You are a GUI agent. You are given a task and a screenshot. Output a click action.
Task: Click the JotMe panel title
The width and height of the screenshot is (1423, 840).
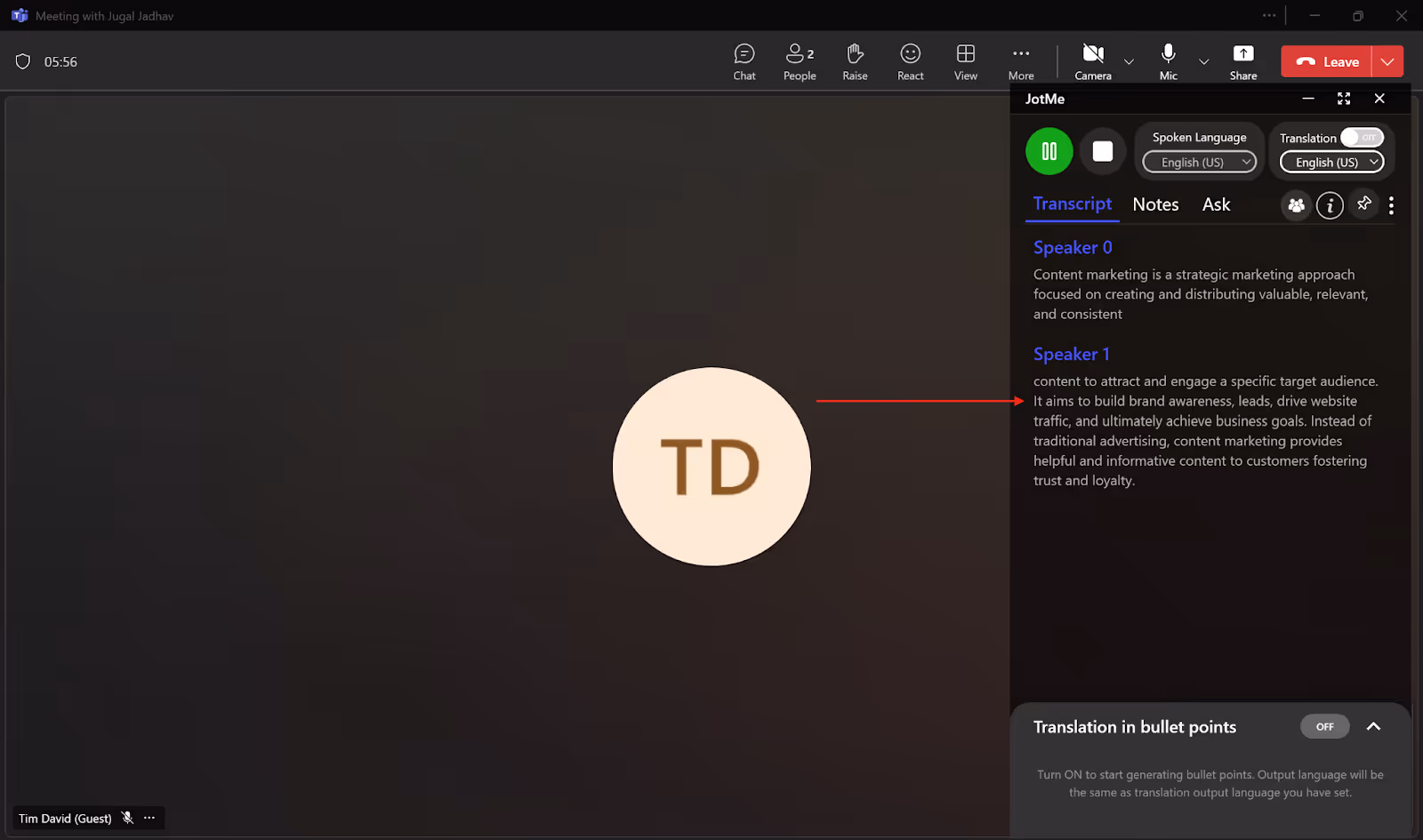click(x=1045, y=99)
